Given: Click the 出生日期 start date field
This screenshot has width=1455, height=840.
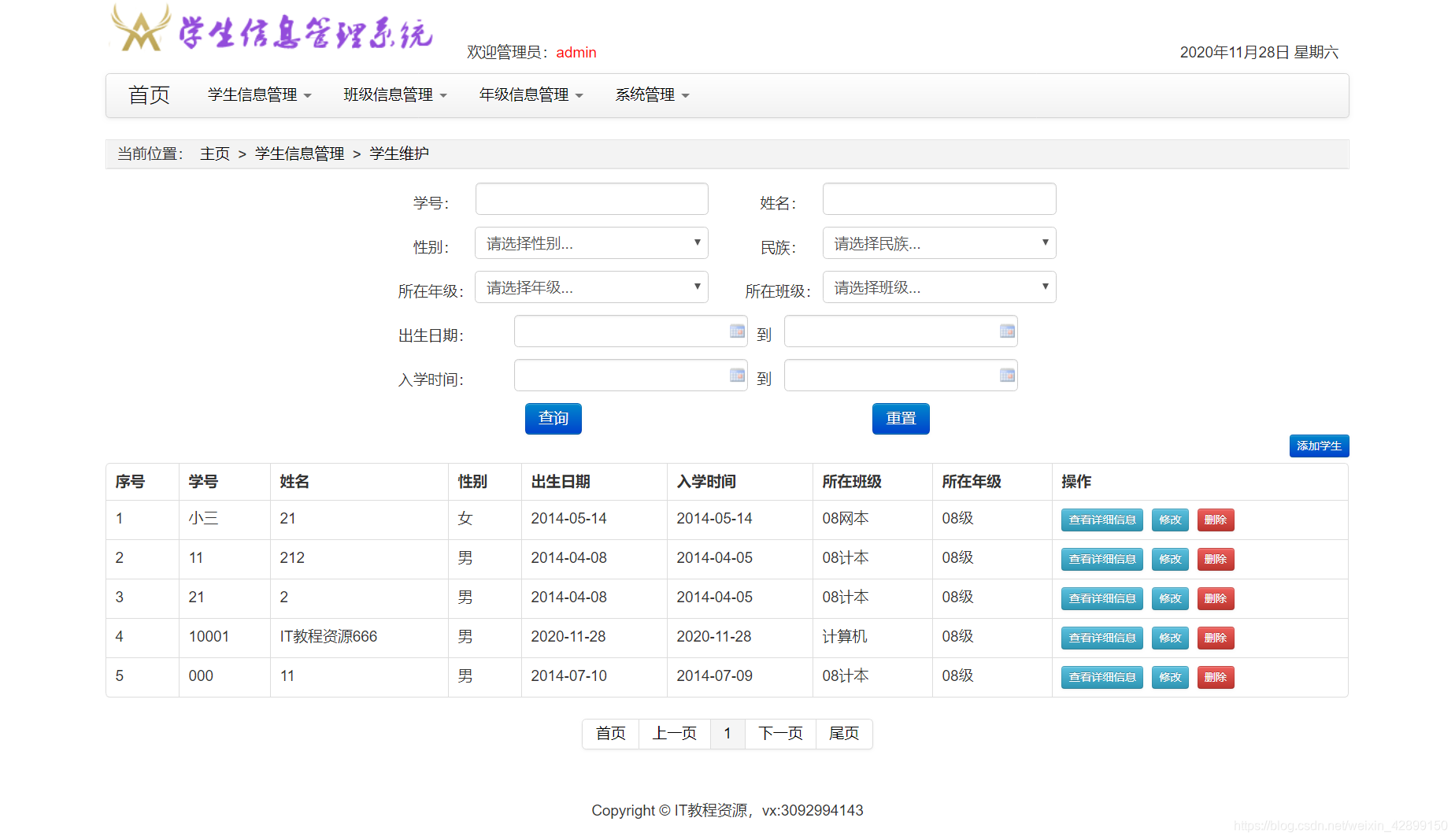Looking at the screenshot, I should (631, 331).
